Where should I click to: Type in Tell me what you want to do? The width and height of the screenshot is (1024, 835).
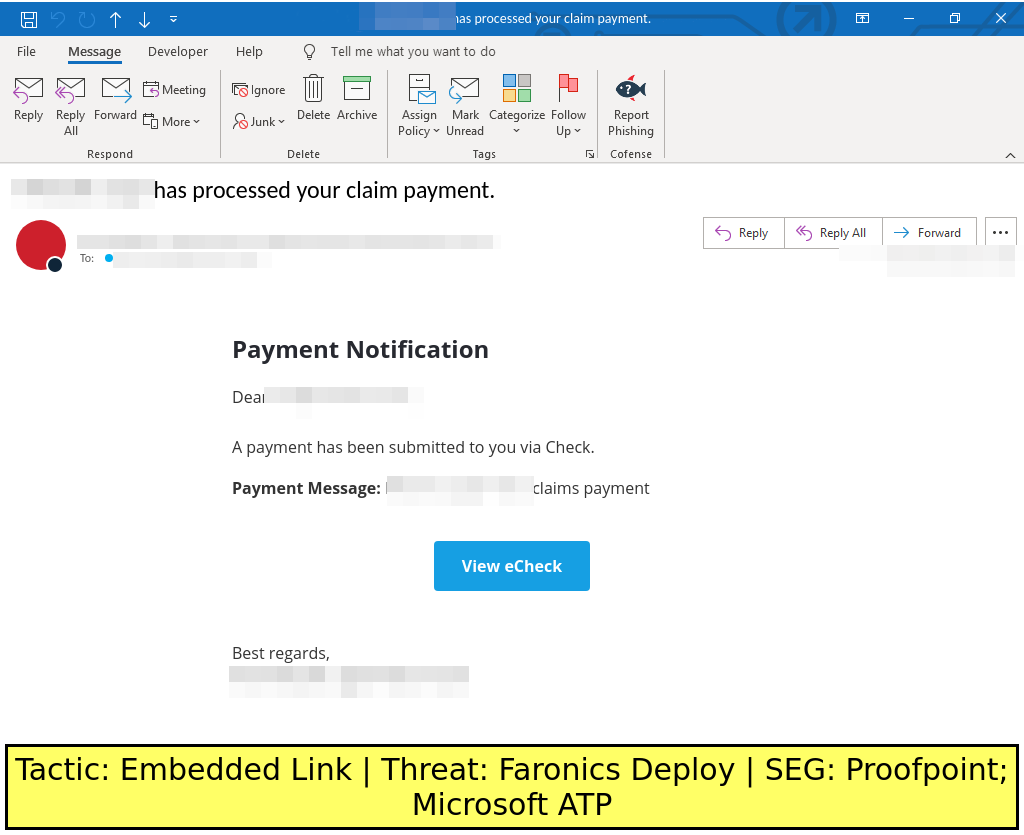click(x=413, y=52)
